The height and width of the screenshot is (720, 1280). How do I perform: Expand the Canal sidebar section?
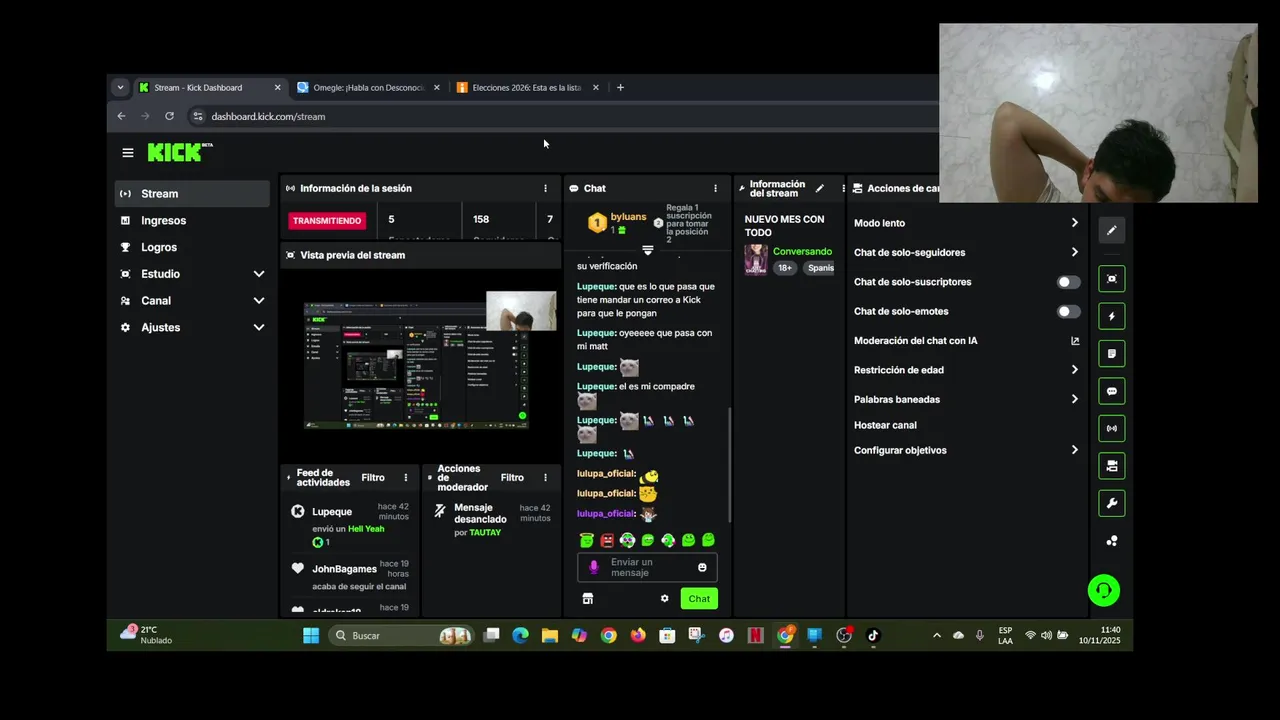pos(259,301)
